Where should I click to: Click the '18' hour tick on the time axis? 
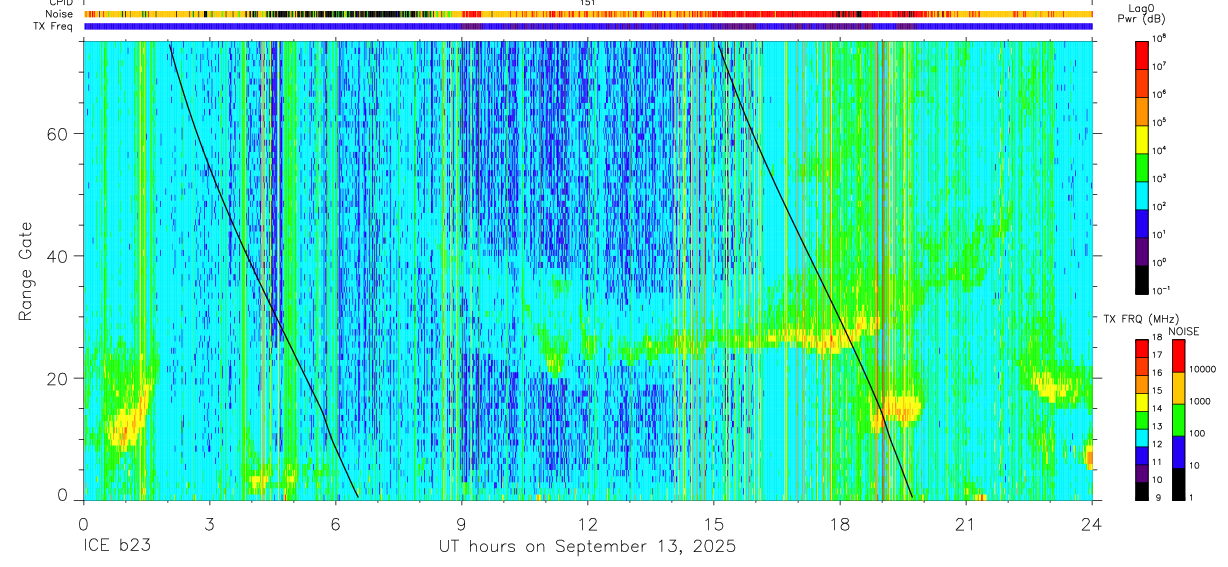(840, 525)
